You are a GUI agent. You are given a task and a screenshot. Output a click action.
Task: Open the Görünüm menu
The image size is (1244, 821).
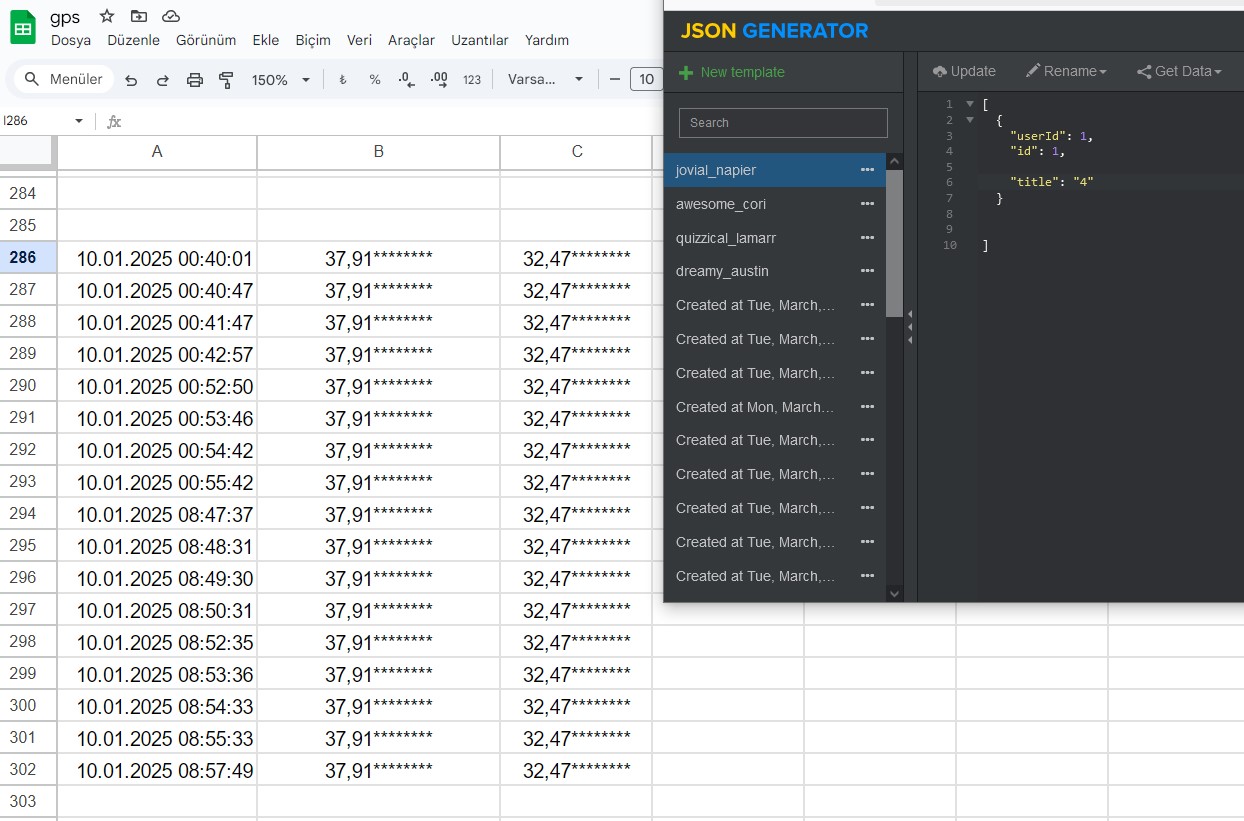pyautogui.click(x=206, y=40)
